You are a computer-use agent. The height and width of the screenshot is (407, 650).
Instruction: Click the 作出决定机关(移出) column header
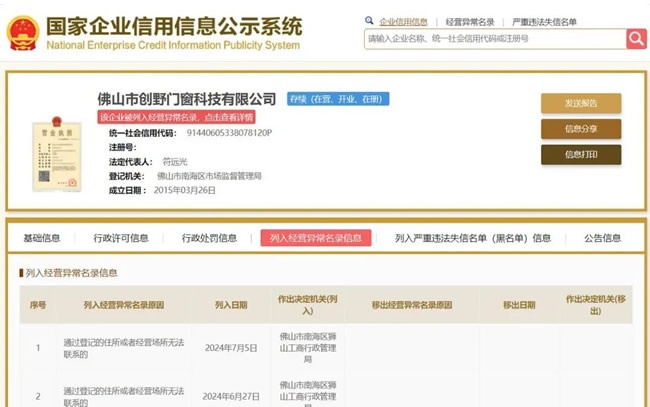click(x=596, y=305)
